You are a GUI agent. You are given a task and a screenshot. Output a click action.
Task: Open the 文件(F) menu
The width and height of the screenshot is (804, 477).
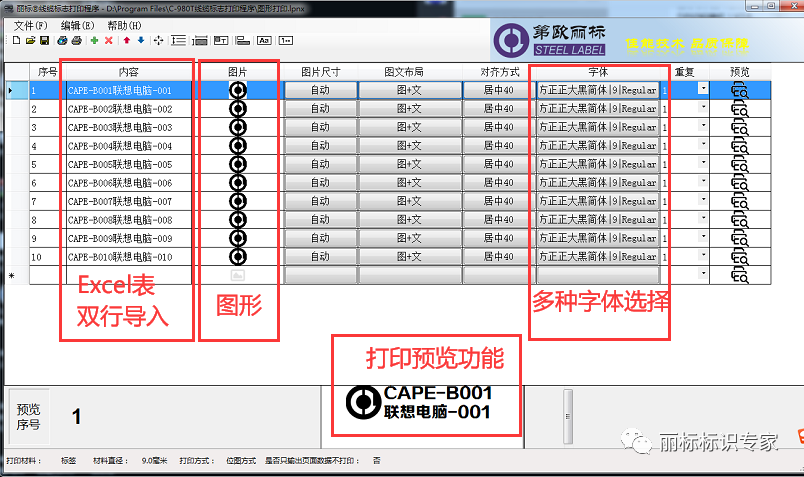tap(30, 25)
